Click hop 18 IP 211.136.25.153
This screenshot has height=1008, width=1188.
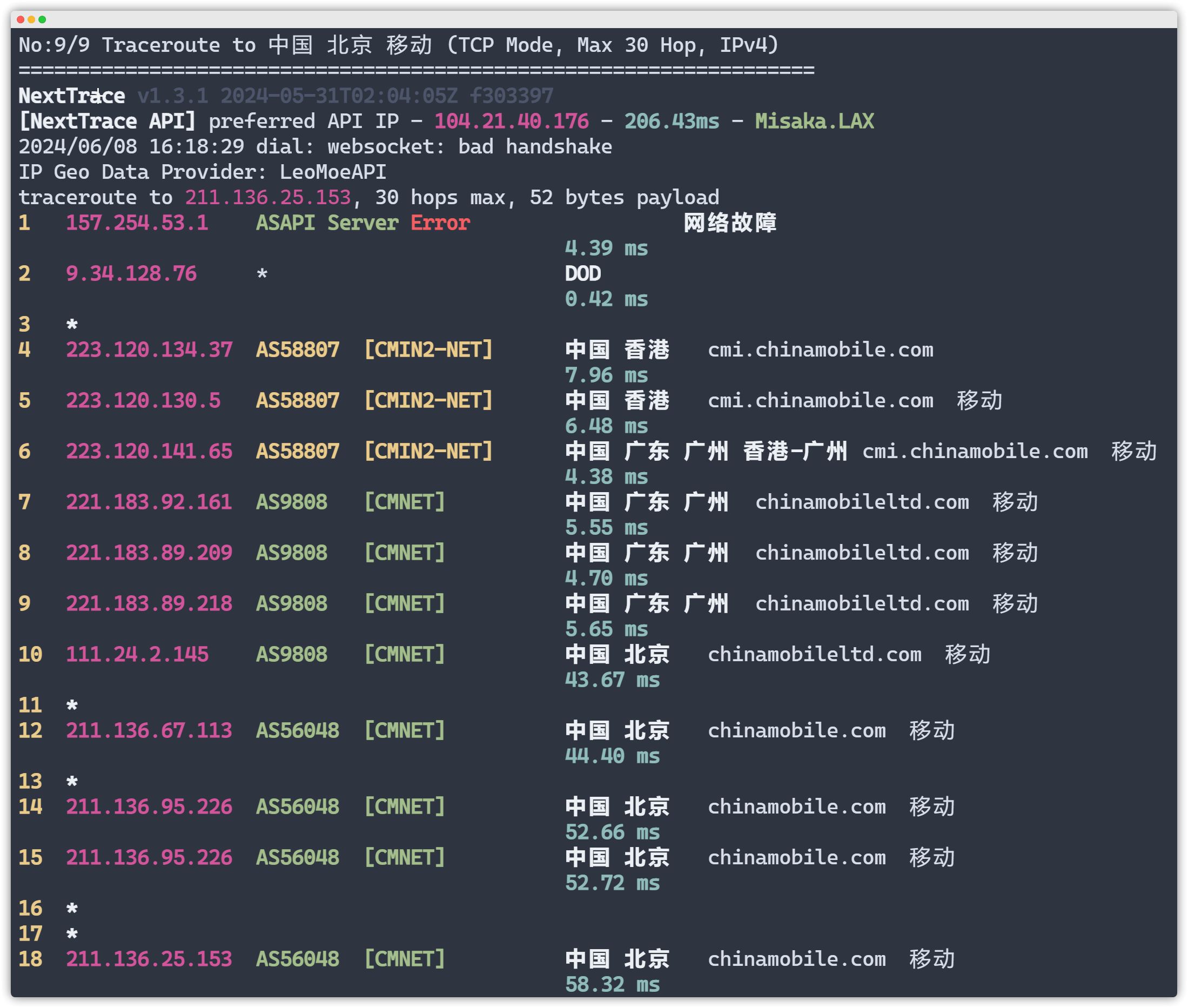tap(149, 959)
